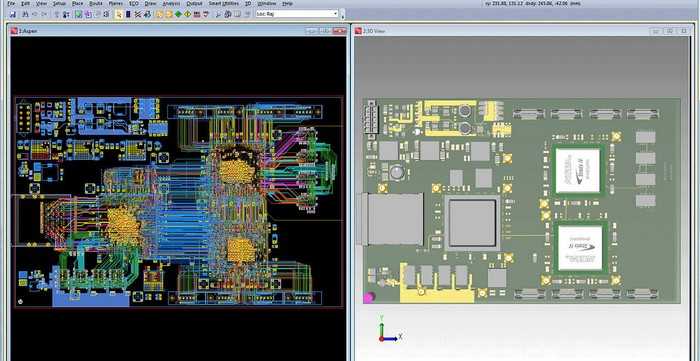Click the dropdown arrow of the layer combo box
The width and height of the screenshot is (700, 361).
tap(335, 14)
